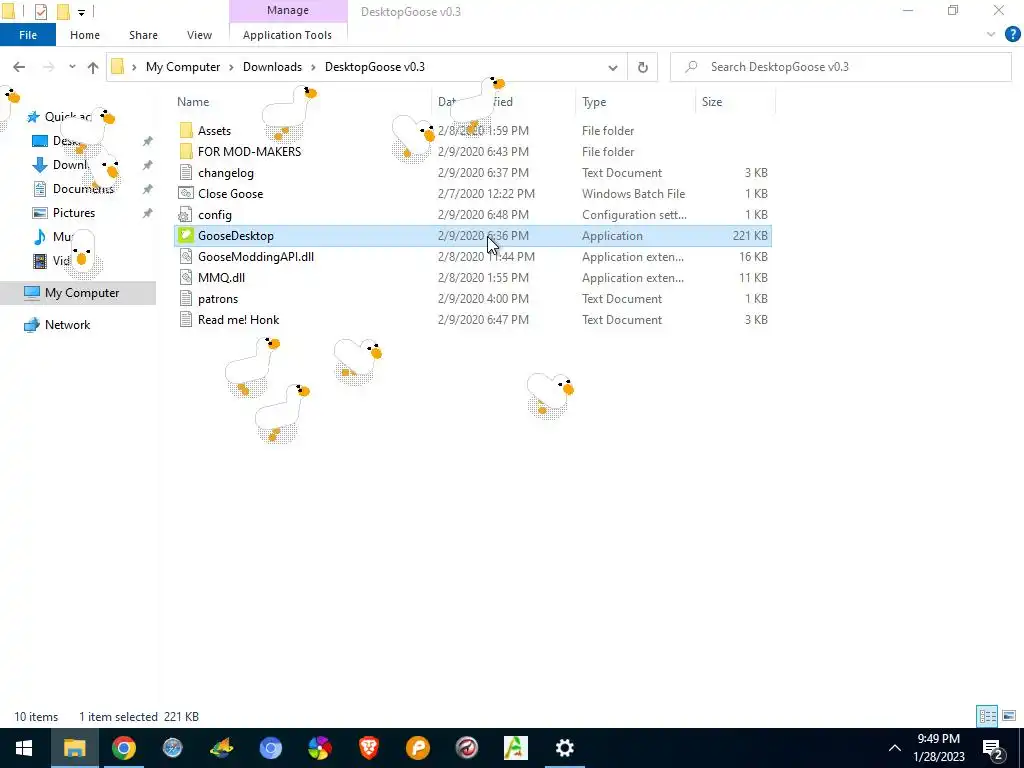Click File Explorer icon on taskbar
The height and width of the screenshot is (768, 1024).
click(74, 748)
